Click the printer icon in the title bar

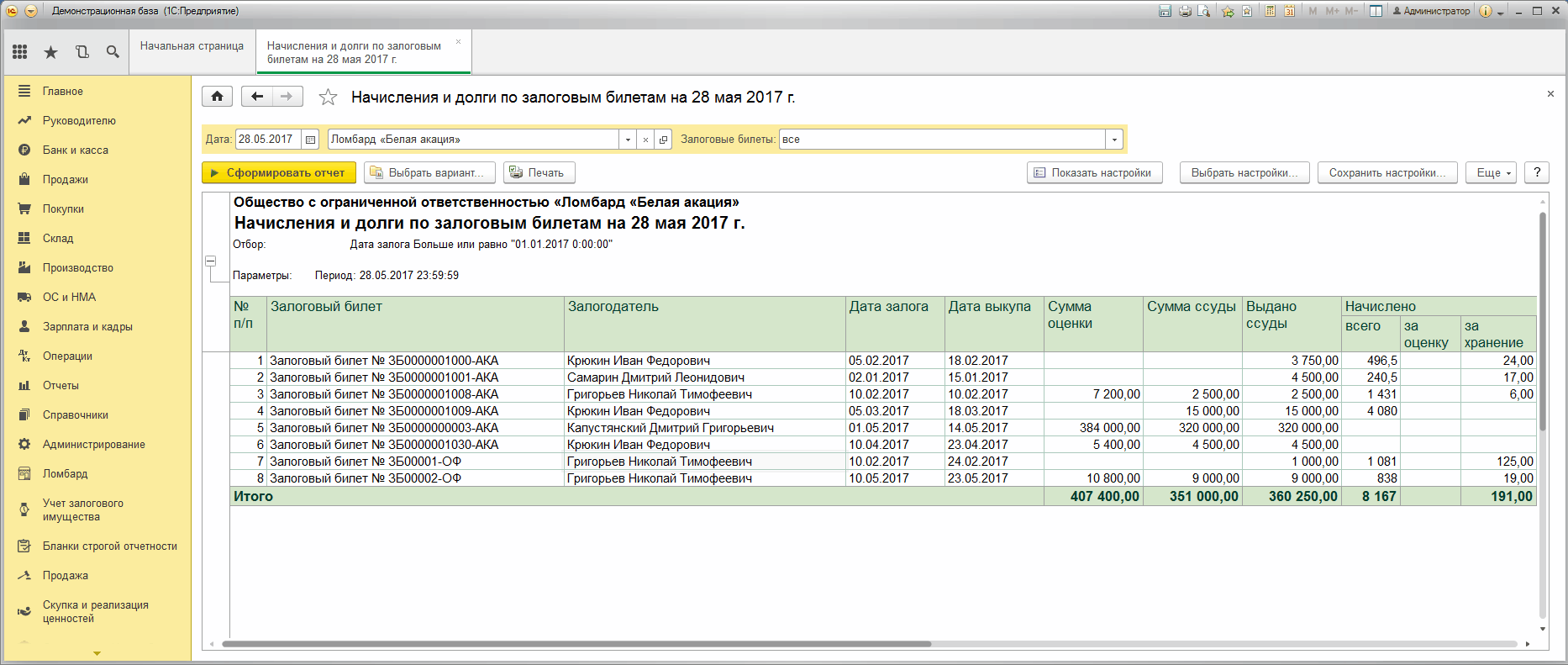coord(1185,11)
